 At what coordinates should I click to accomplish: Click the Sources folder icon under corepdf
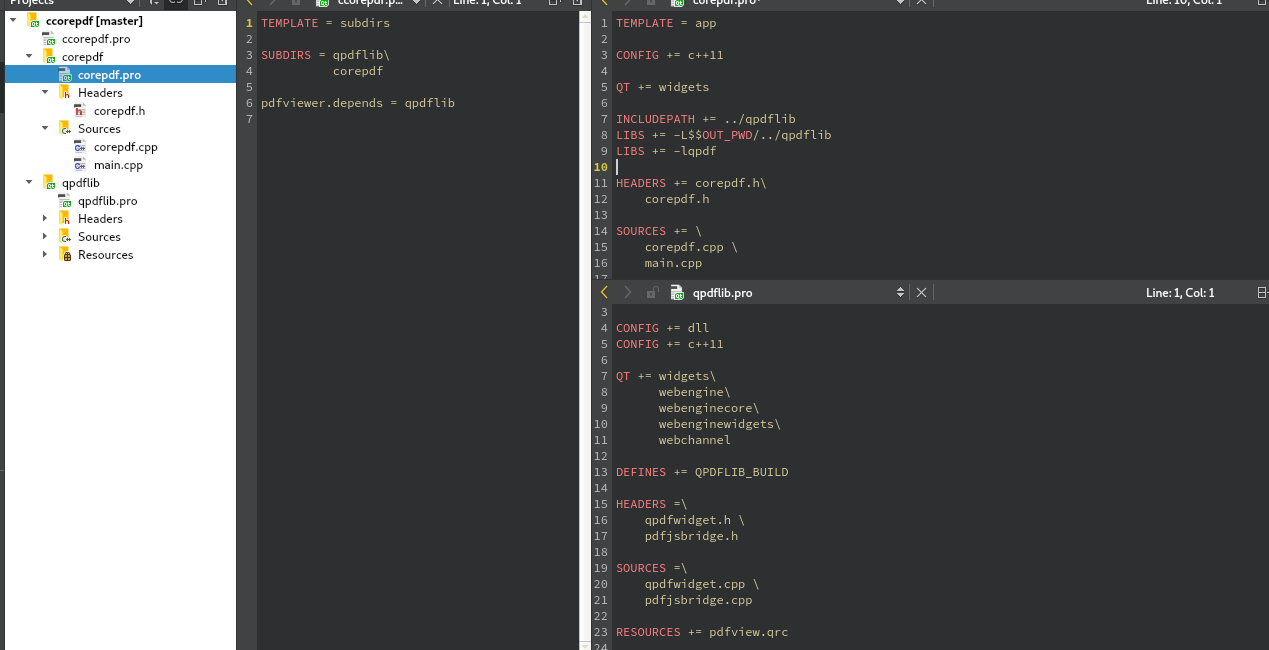tap(65, 129)
